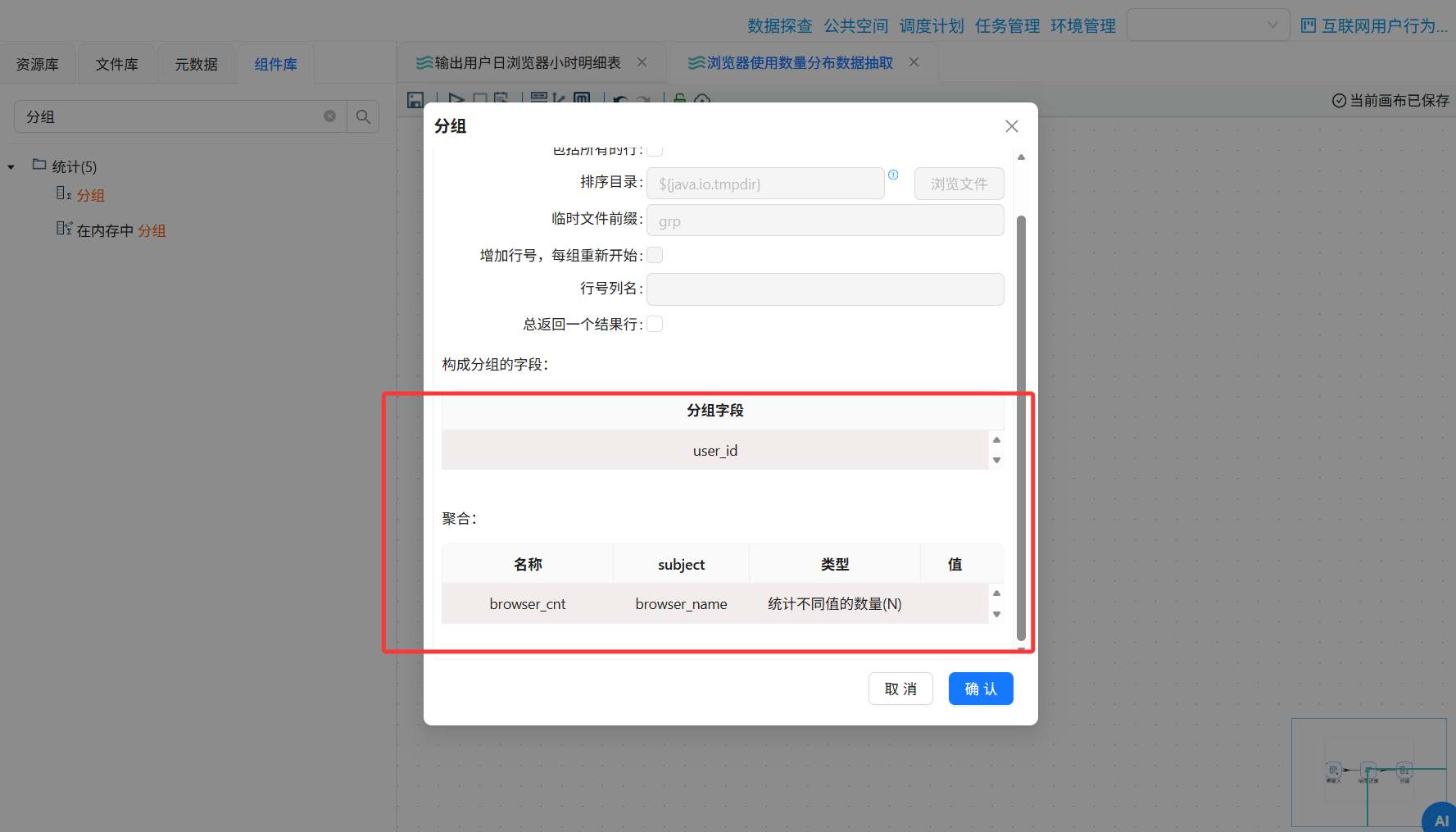Move user_id row down with the down arrow
1456x832 pixels.
point(996,460)
